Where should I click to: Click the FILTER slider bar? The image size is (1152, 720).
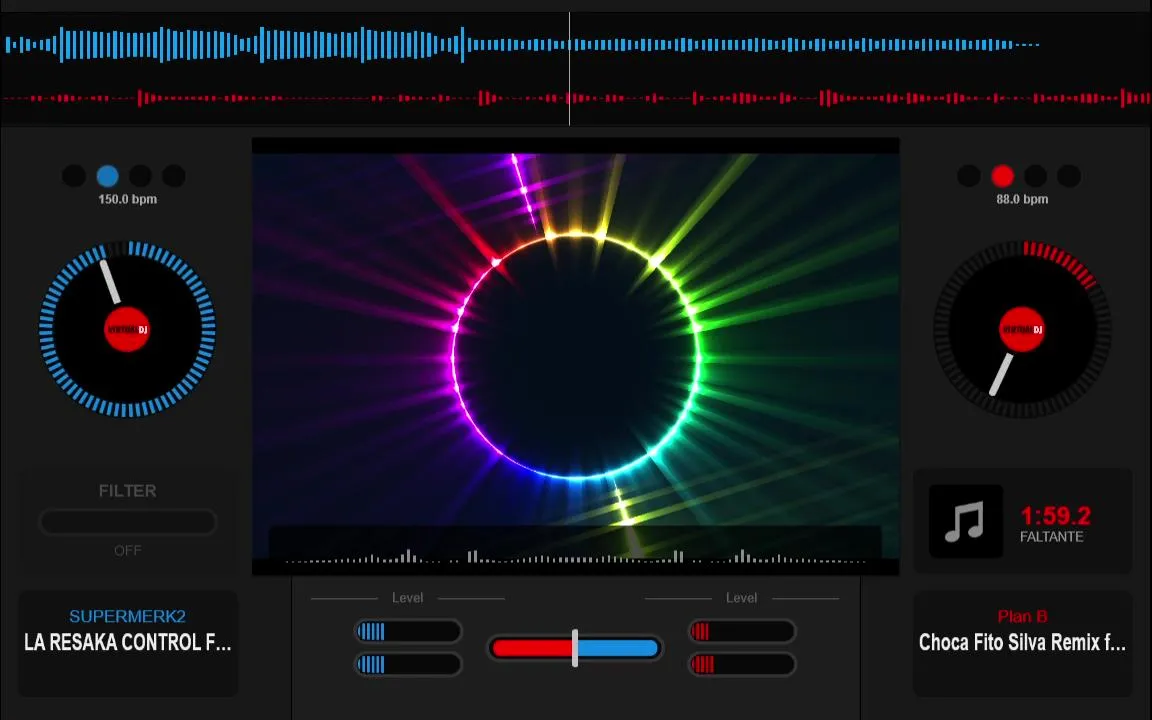click(128, 522)
